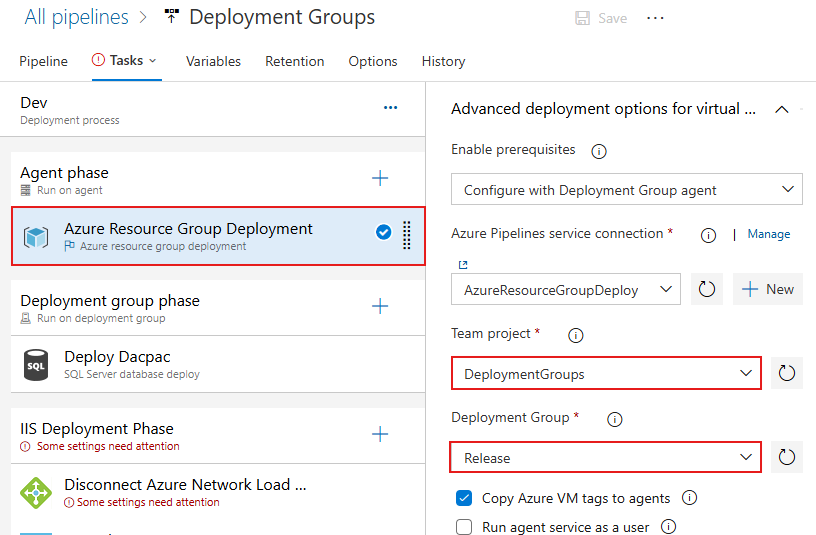Open the Enable prerequisites dropdown
Viewport: 816px width, 535px height.
click(x=626, y=190)
